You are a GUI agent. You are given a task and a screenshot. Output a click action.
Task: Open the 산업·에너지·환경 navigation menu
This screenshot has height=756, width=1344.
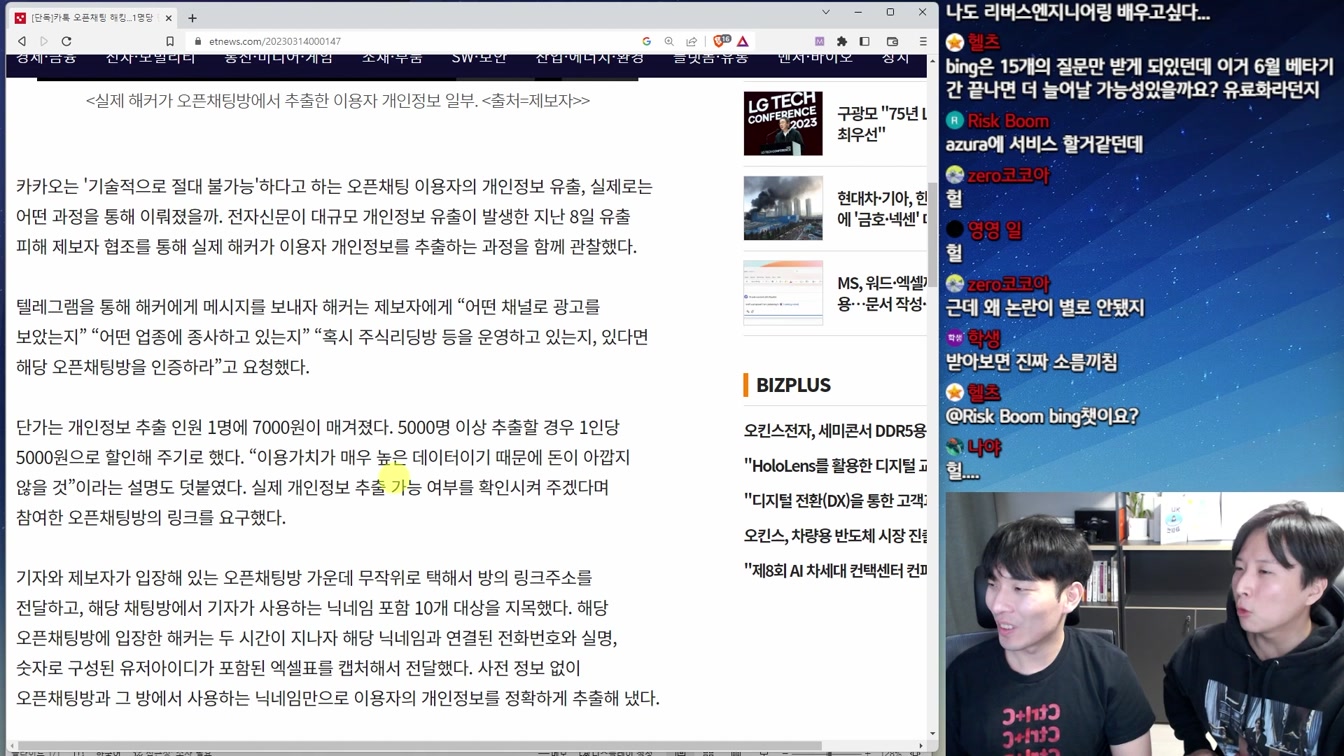tap(589, 58)
